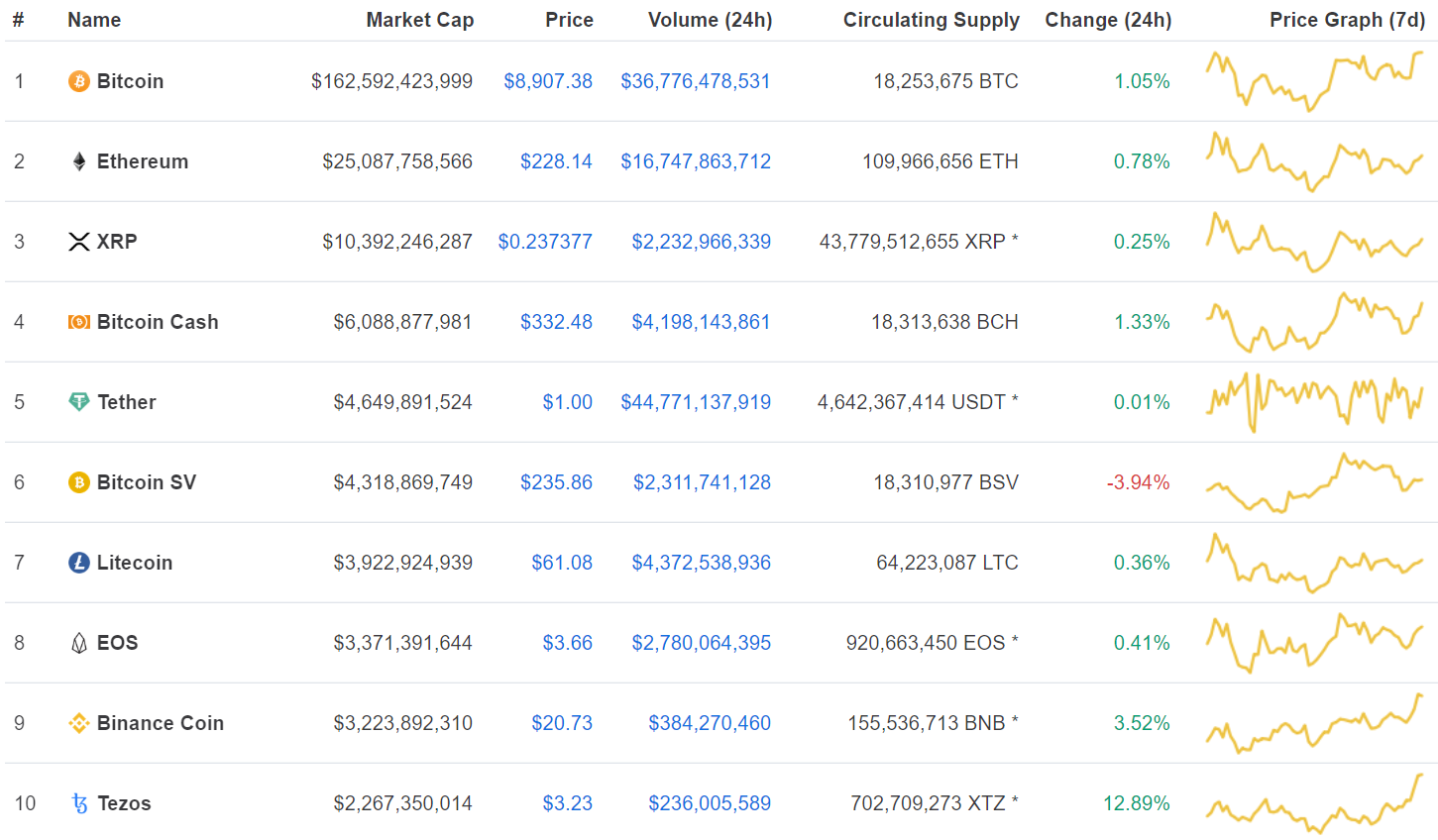The width and height of the screenshot is (1438, 840).
Task: Sort by Market Cap column header
Action: tap(420, 20)
